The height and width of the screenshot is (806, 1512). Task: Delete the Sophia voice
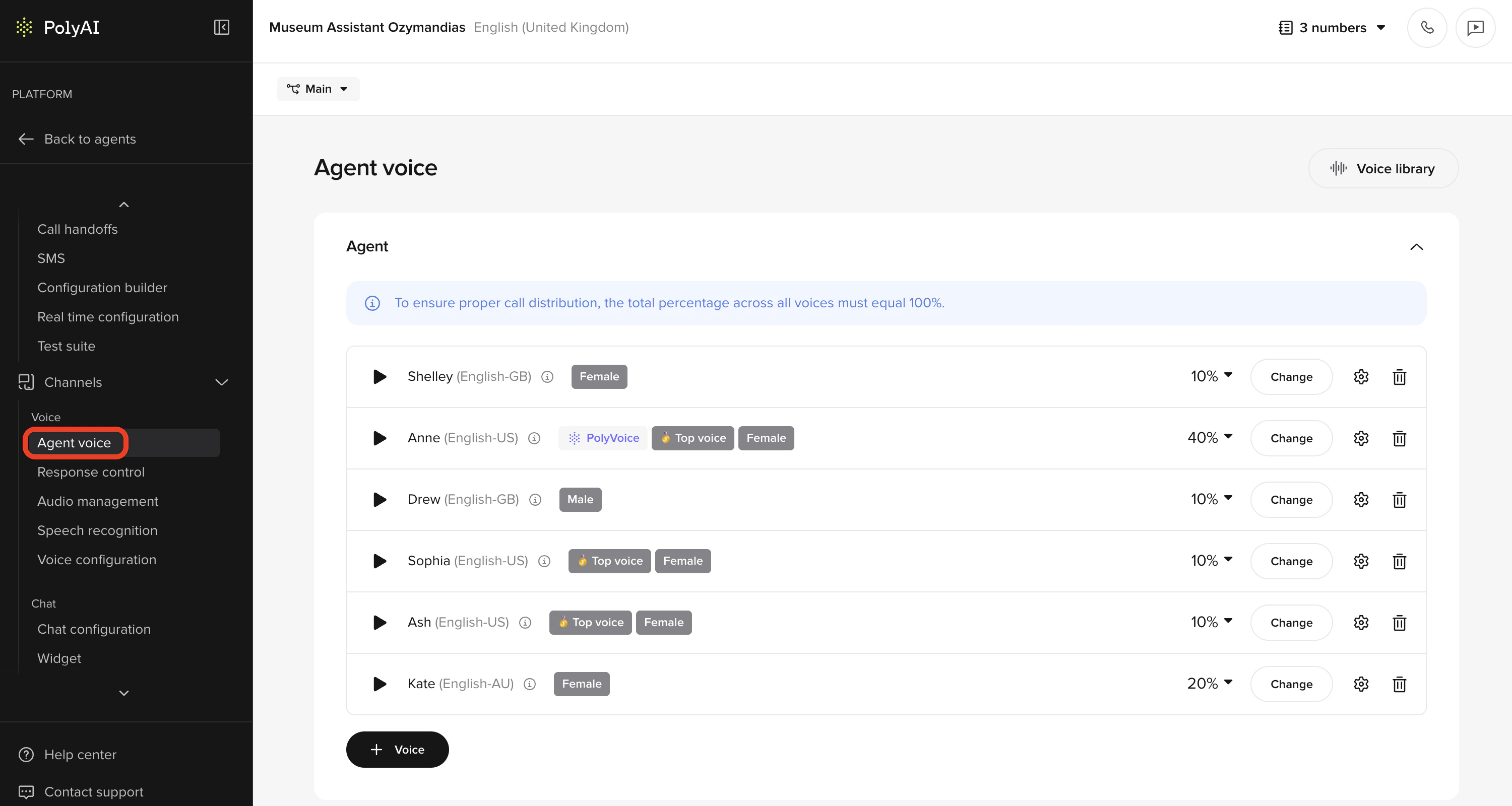1399,561
